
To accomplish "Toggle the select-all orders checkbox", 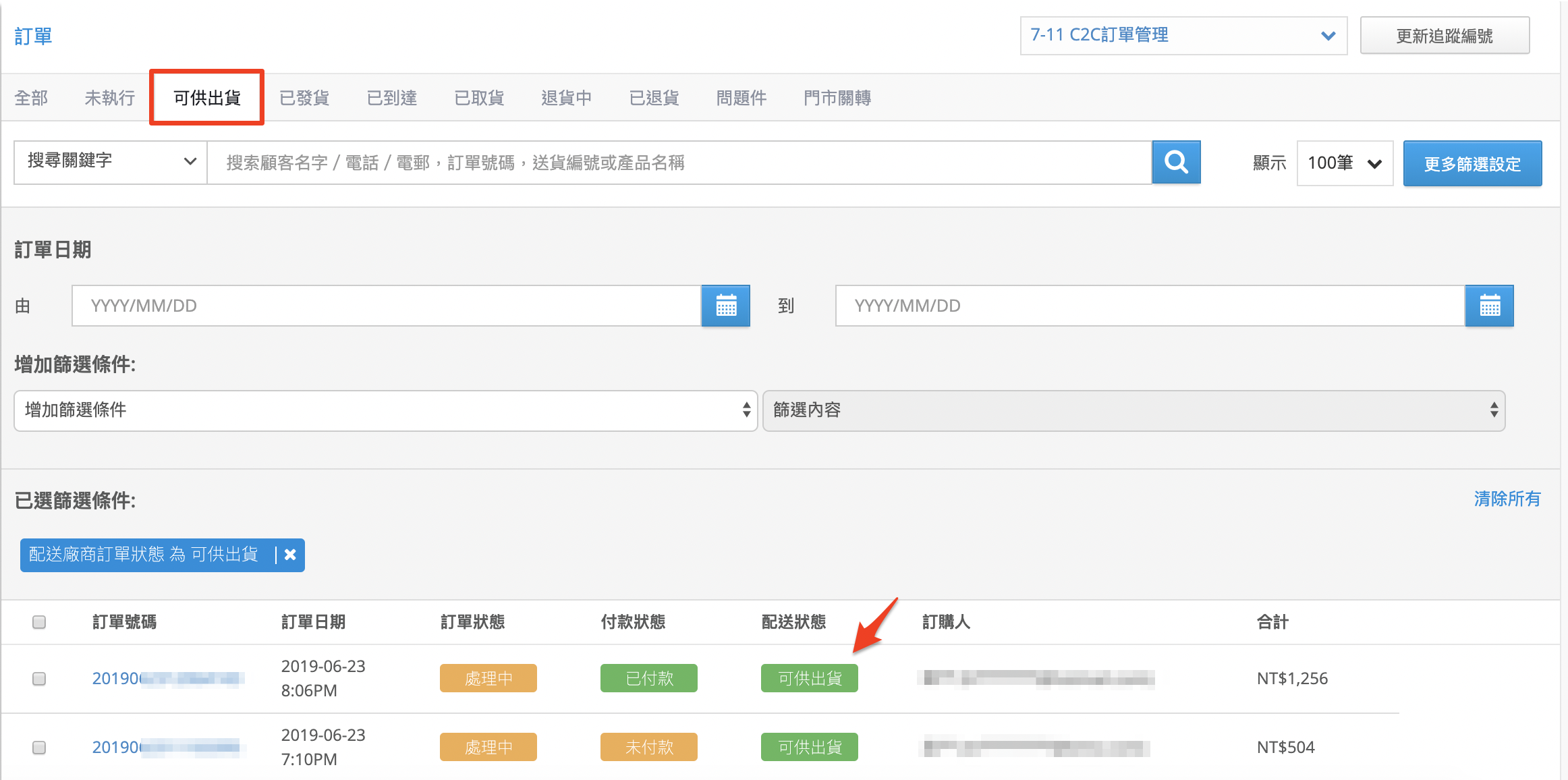I will pos(39,621).
